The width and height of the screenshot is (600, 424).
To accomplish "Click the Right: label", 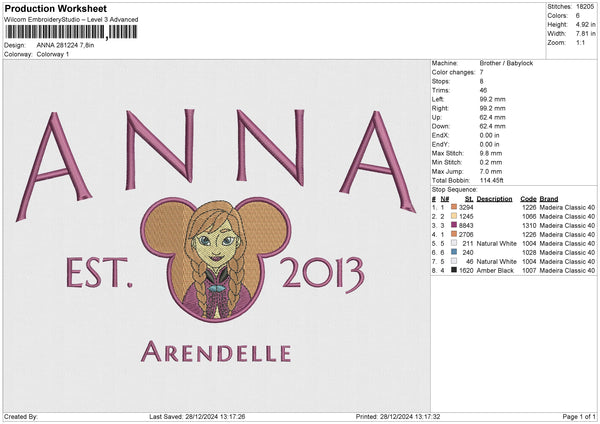I will 440,108.
